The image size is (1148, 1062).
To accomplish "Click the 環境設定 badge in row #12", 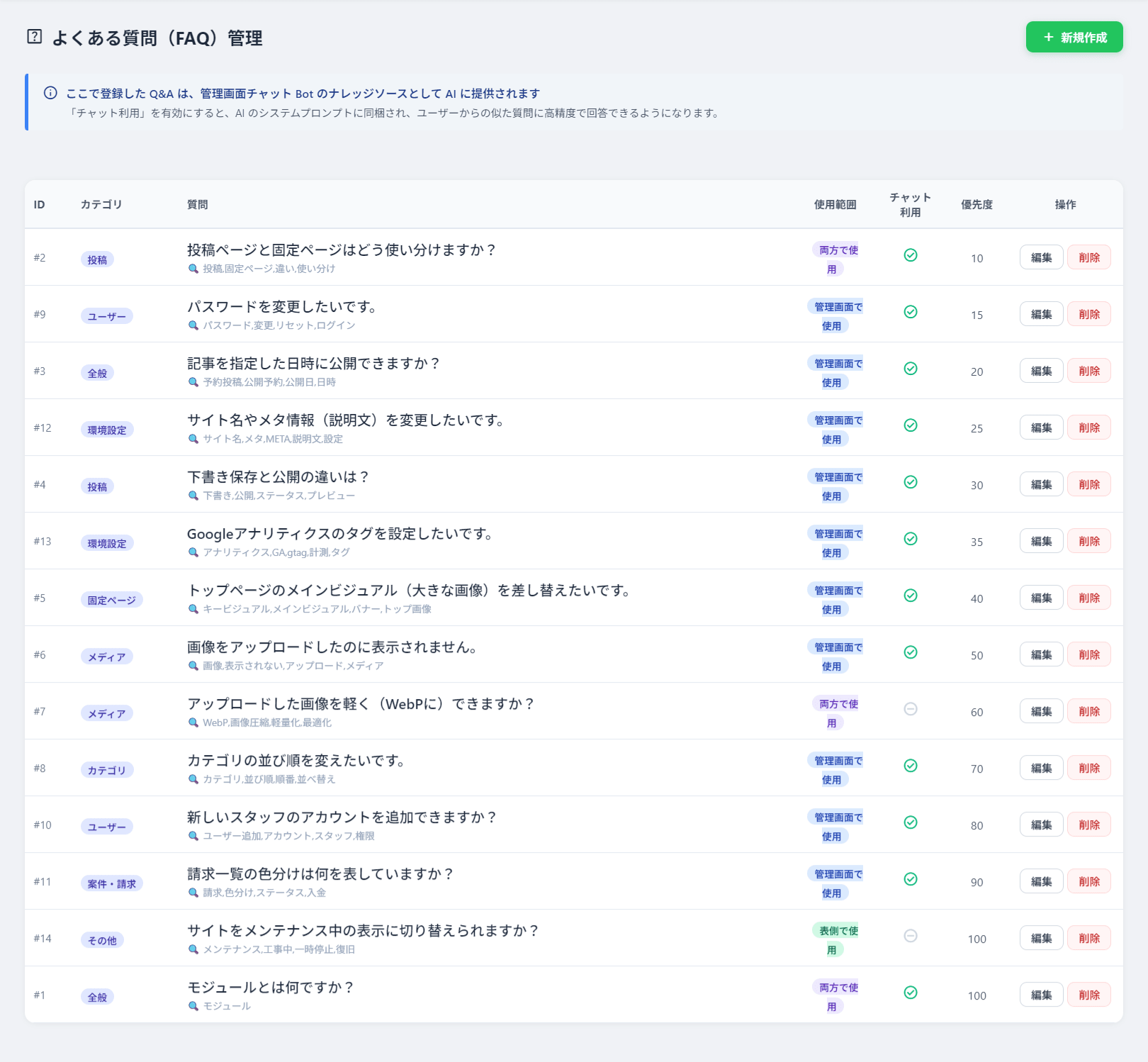I will click(x=107, y=430).
